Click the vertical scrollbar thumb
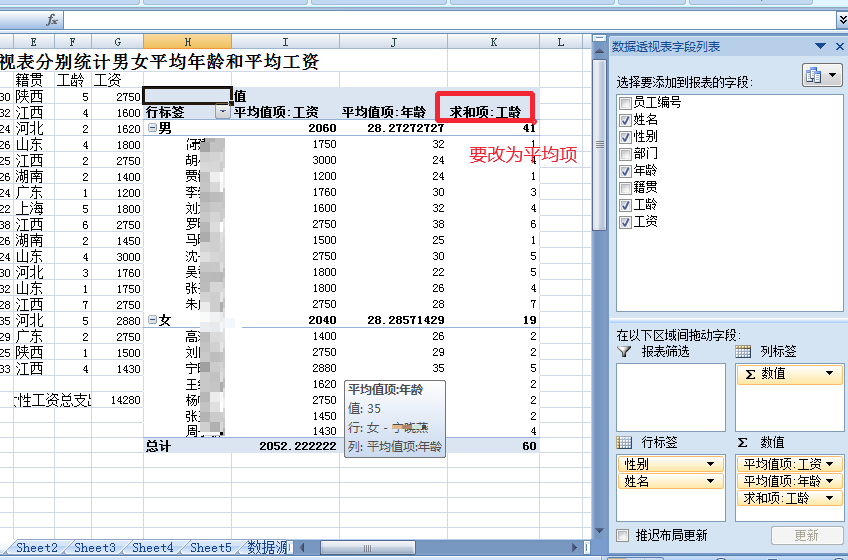The image size is (848, 560). [x=599, y=145]
